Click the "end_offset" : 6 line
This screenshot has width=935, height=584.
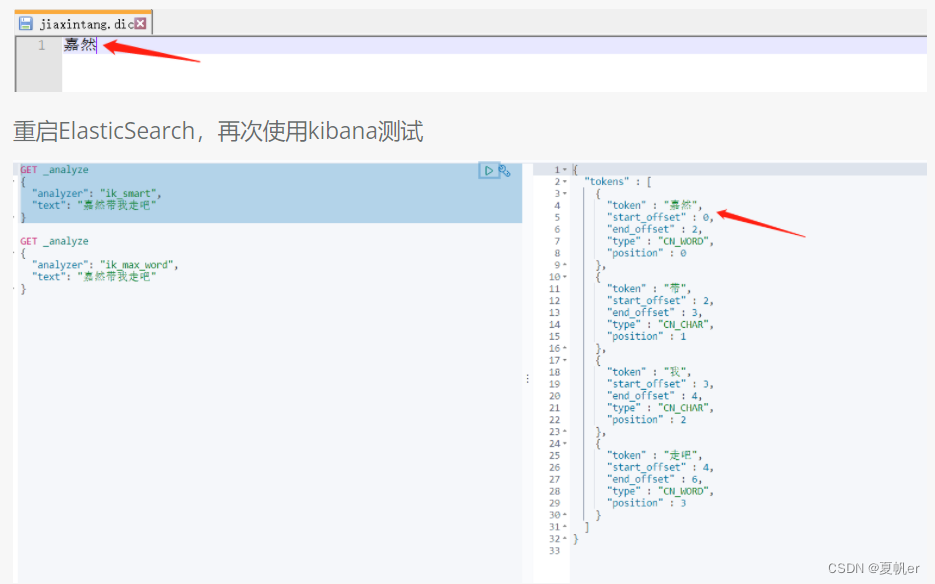point(654,479)
